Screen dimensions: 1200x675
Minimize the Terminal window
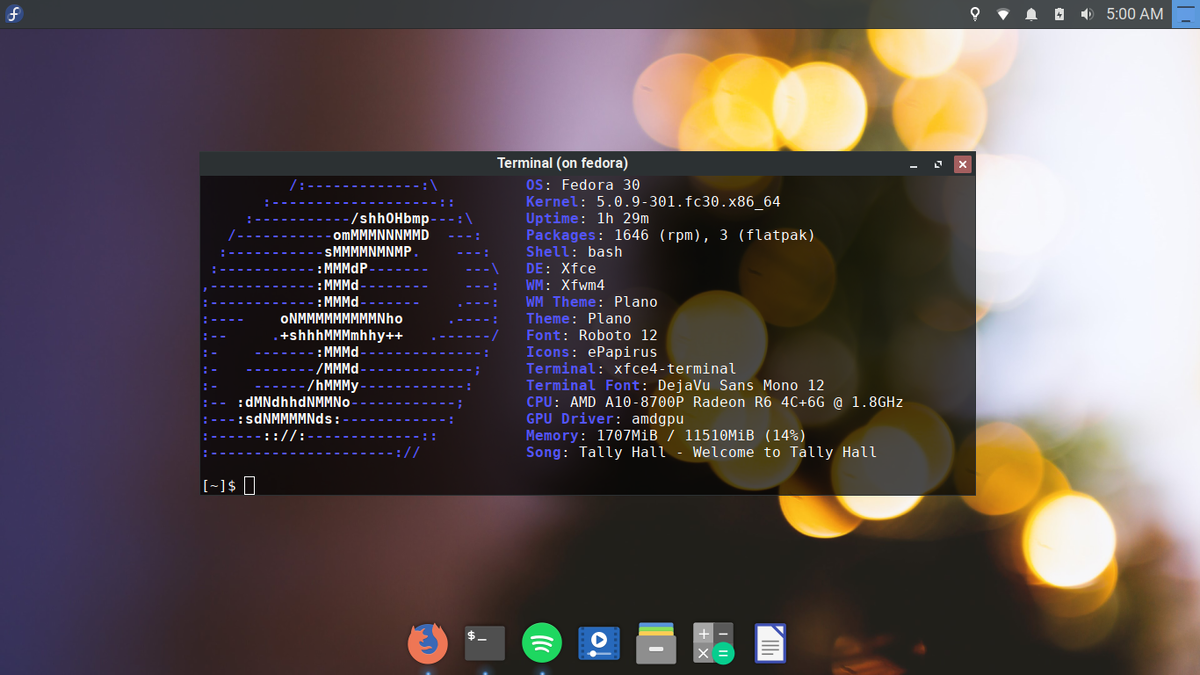914,164
